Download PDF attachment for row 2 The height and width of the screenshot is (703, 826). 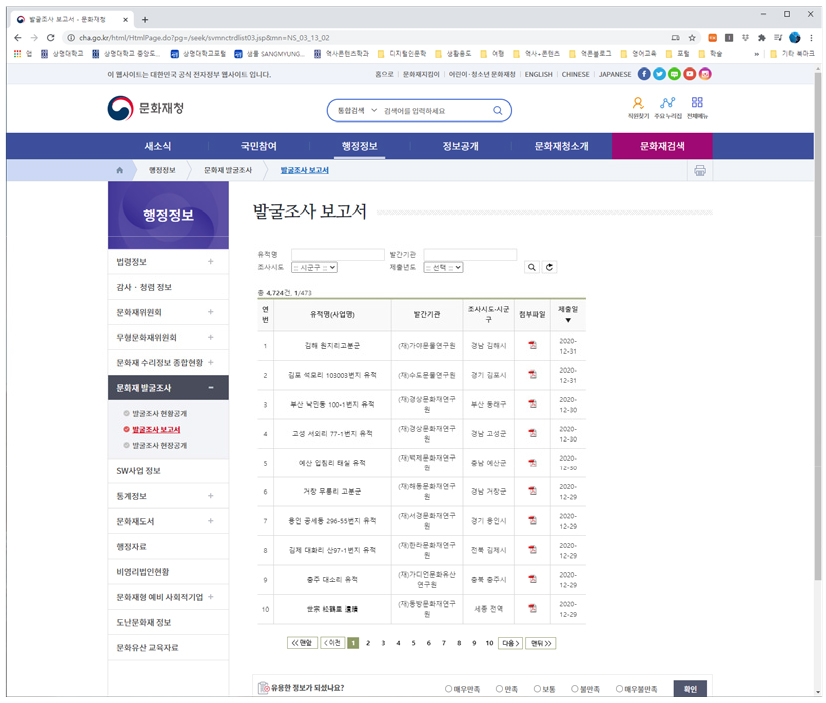click(533, 374)
